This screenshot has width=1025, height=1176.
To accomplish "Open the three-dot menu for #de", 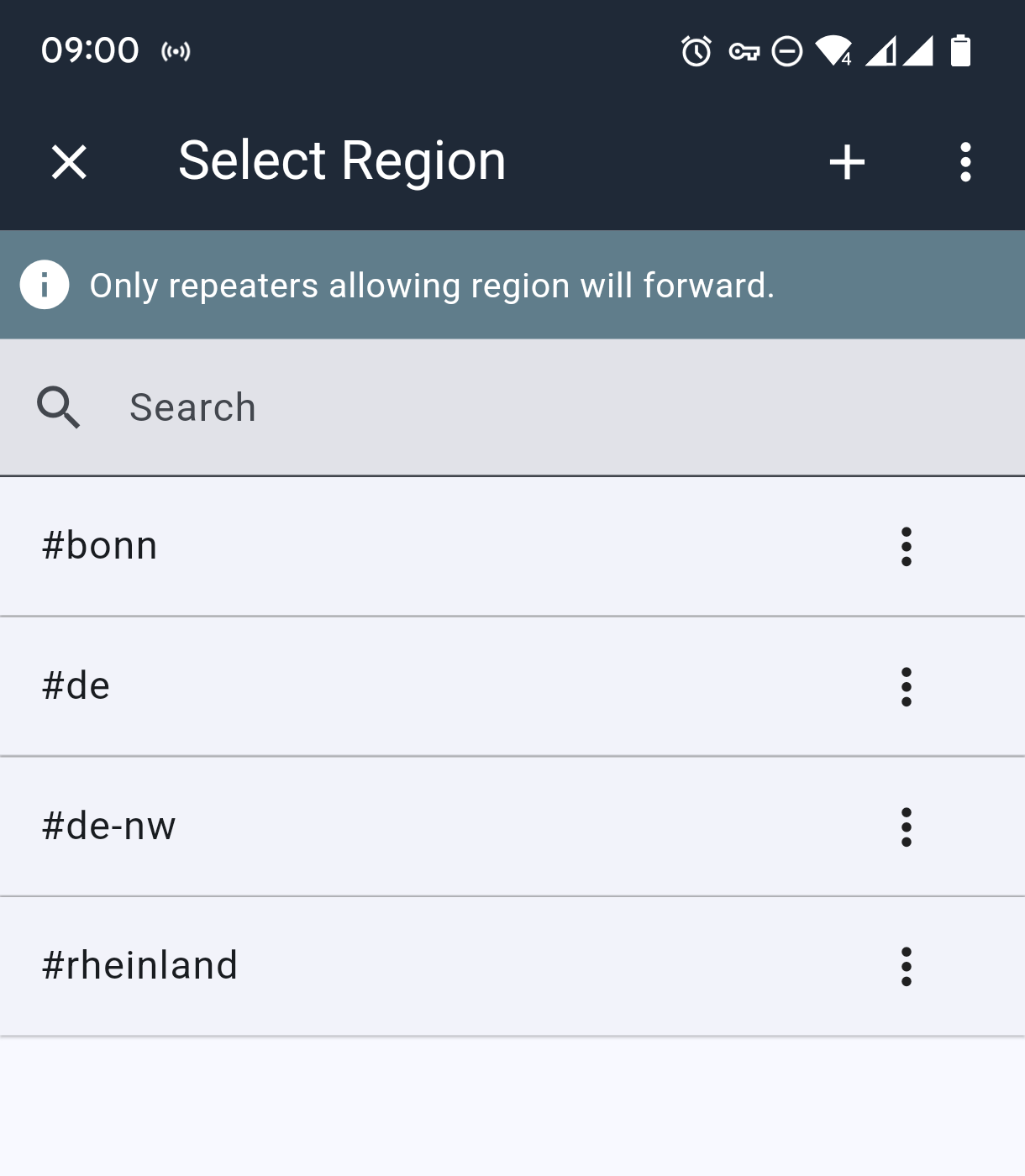I will (x=907, y=686).
